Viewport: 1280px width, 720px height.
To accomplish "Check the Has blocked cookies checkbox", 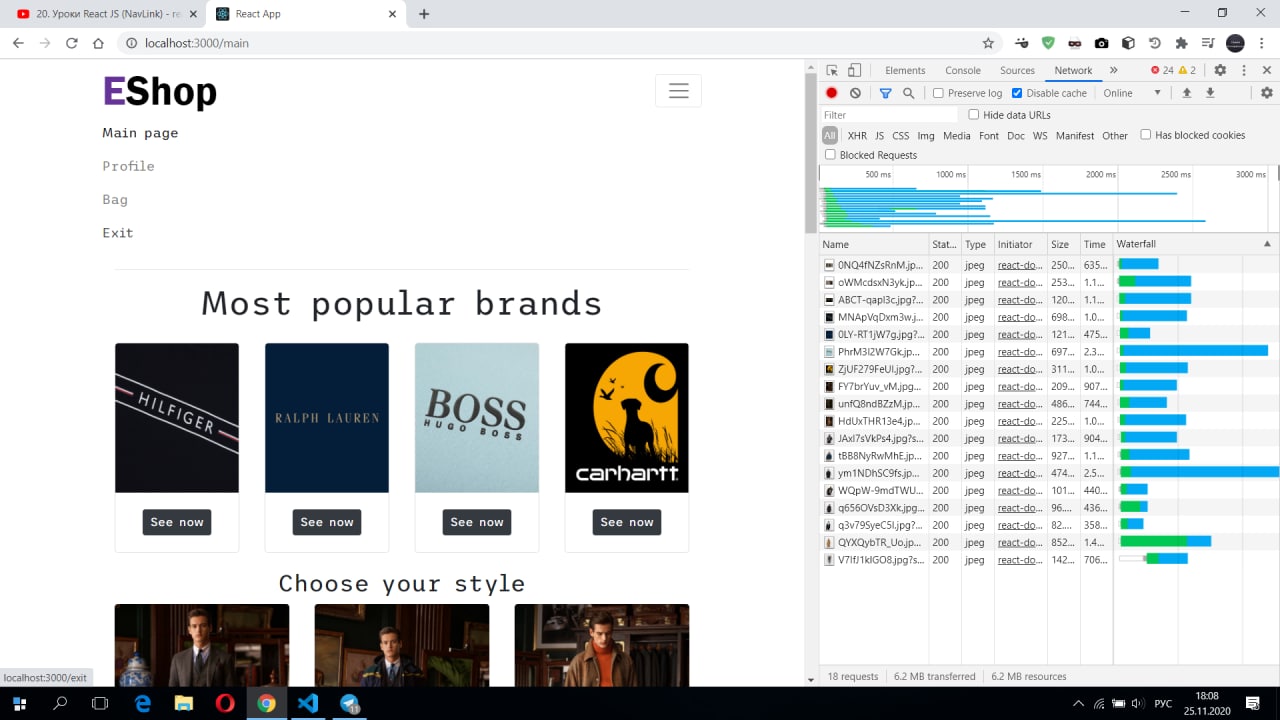I will tap(1146, 135).
